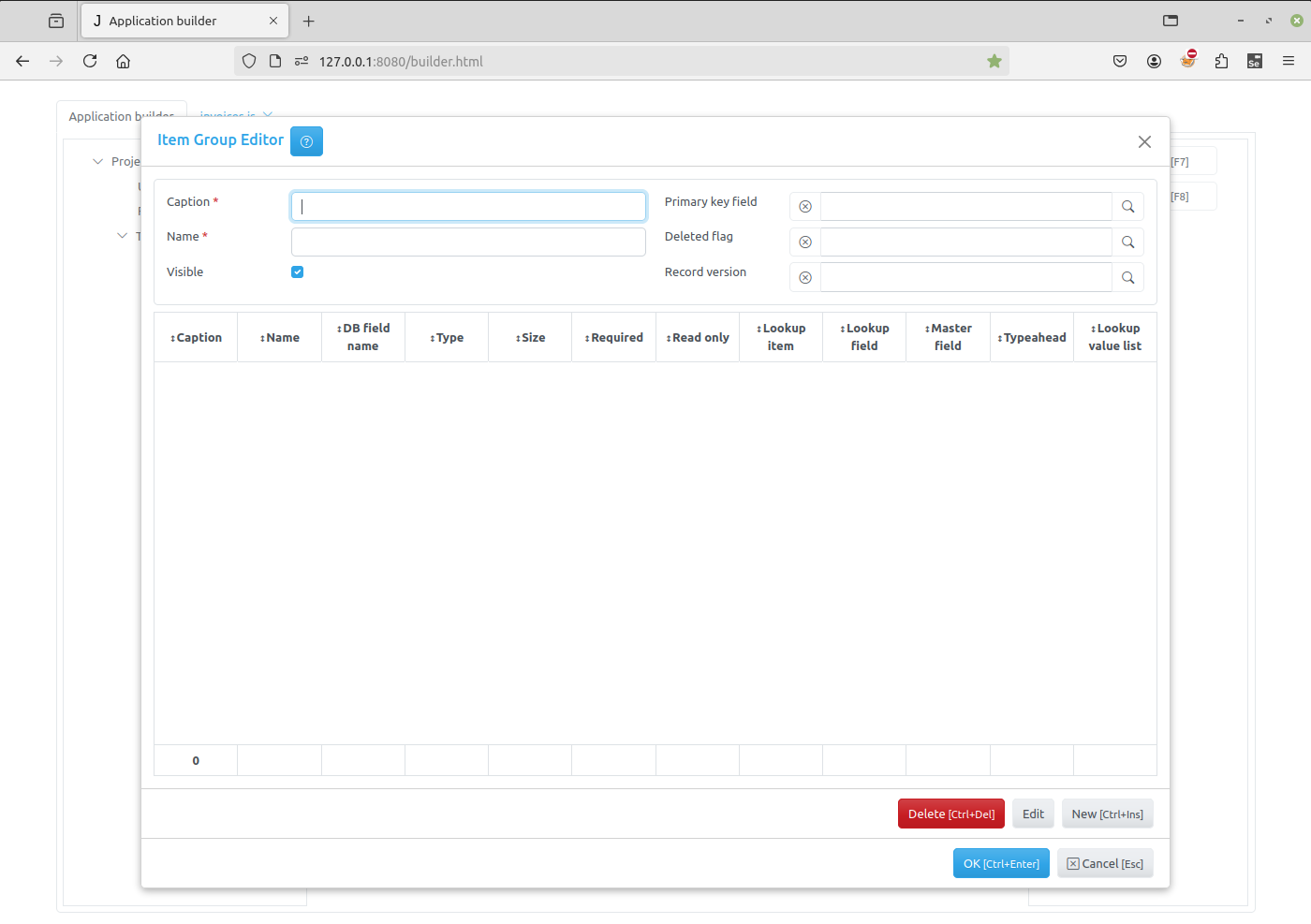Screen dimensions: 1311x924
Task: Click the help icon beside Item Group Editor
Action: click(x=306, y=141)
